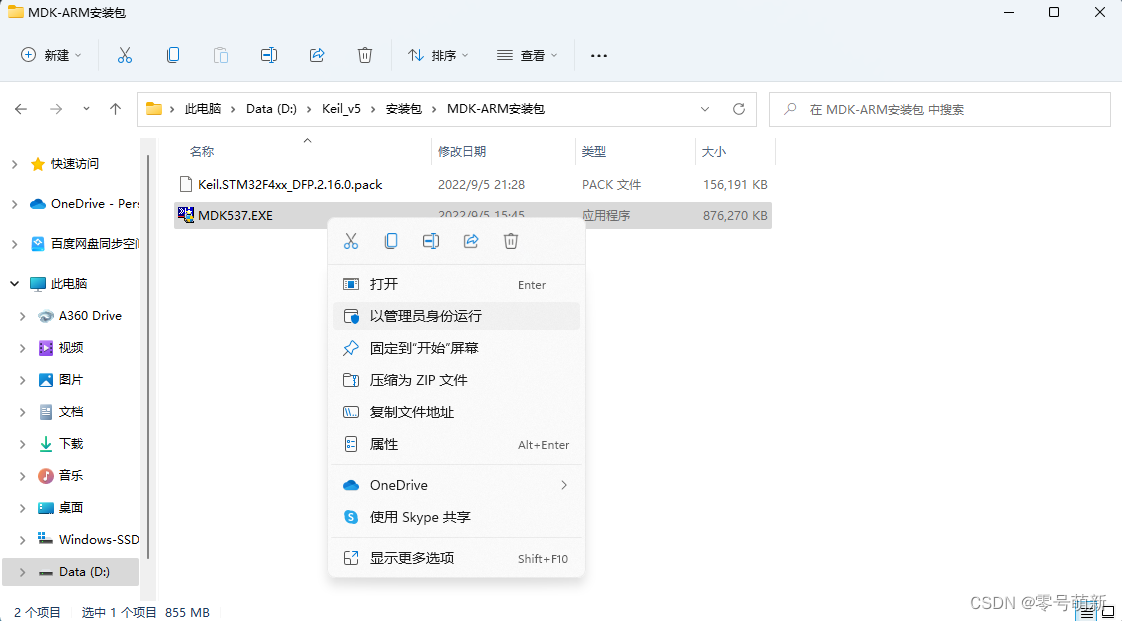Image resolution: width=1122 pixels, height=621 pixels.
Task: Choose 以管理员身份运行 in the context menu
Action: [457, 316]
